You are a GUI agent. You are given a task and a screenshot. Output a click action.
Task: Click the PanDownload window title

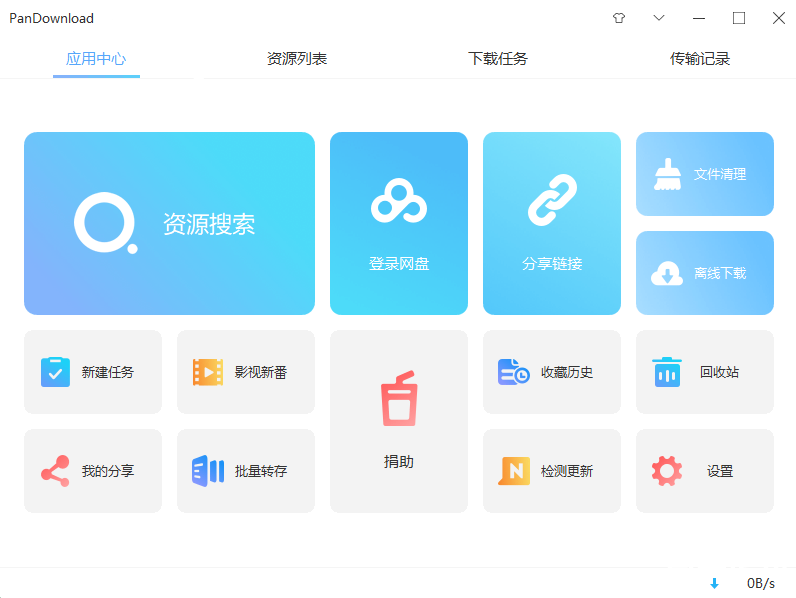51,19
